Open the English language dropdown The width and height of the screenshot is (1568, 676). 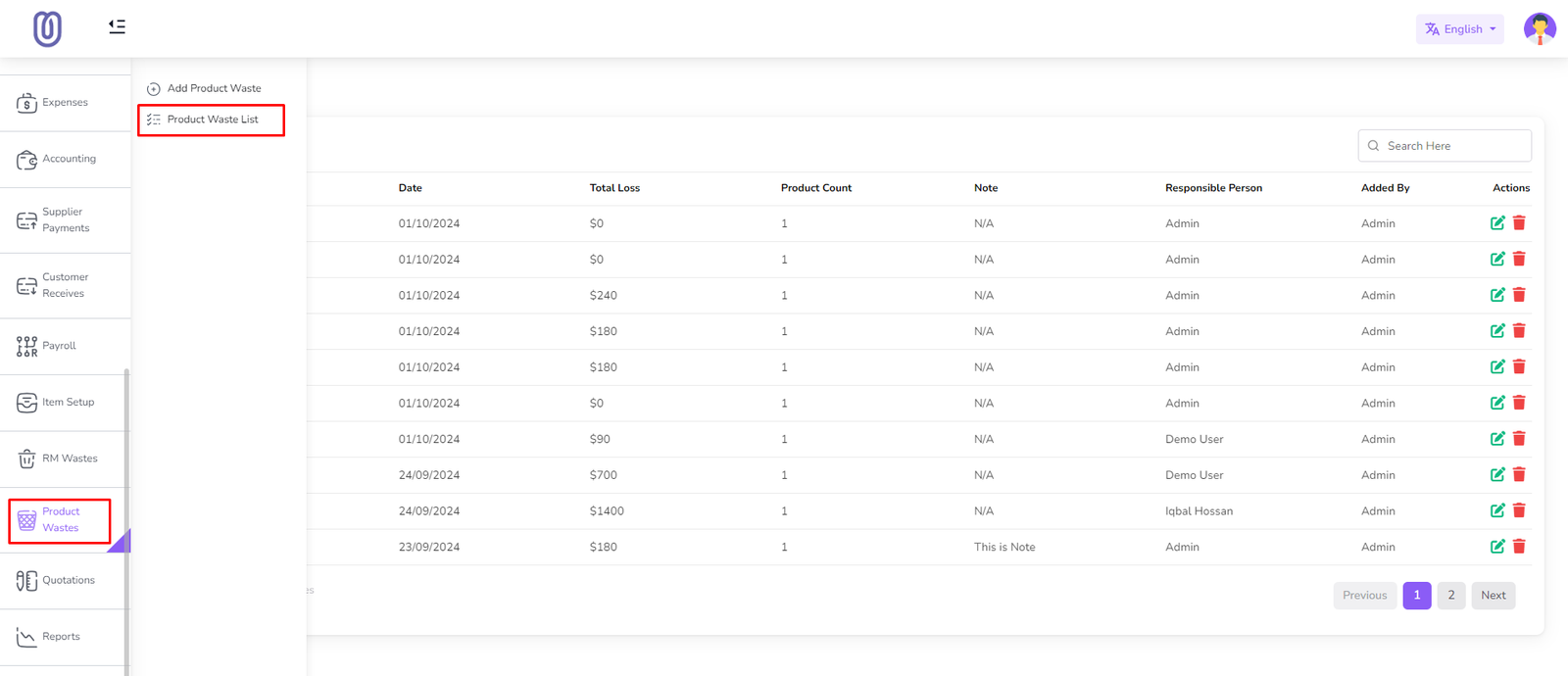point(1459,29)
